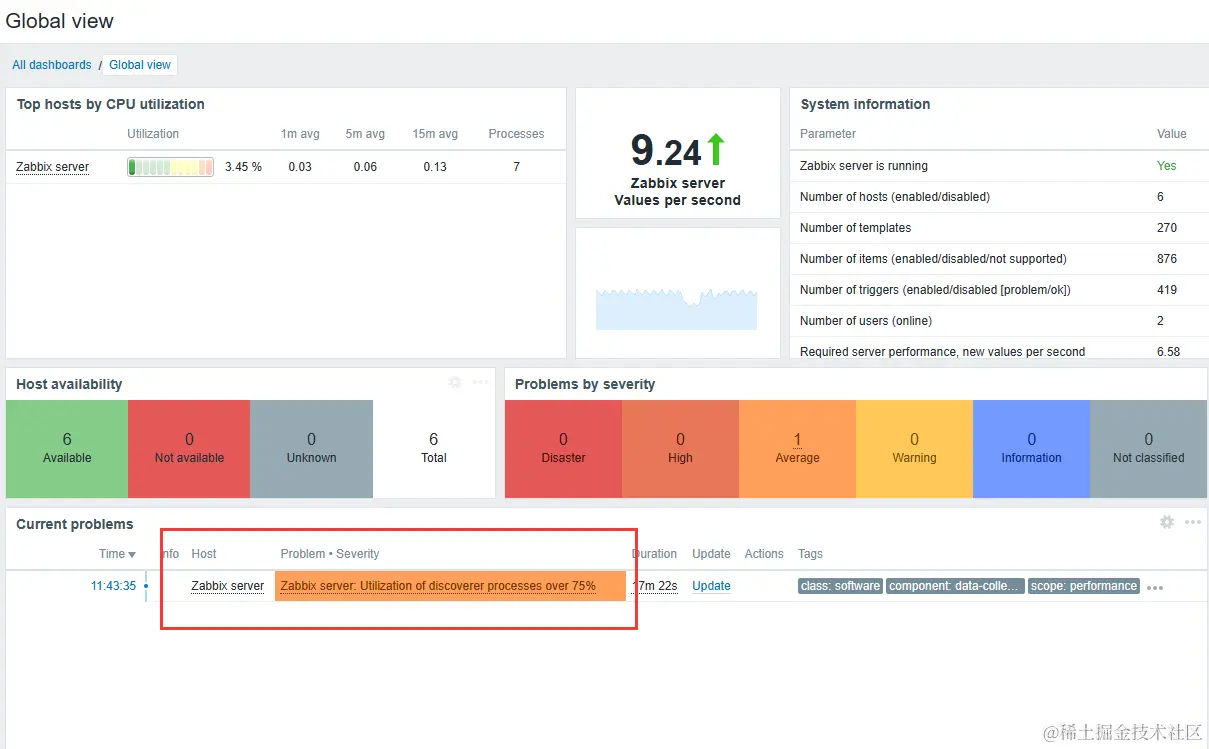1209x749 pixels.
Task: Select the gray Unknown hosts tile
Action: pyautogui.click(x=311, y=449)
